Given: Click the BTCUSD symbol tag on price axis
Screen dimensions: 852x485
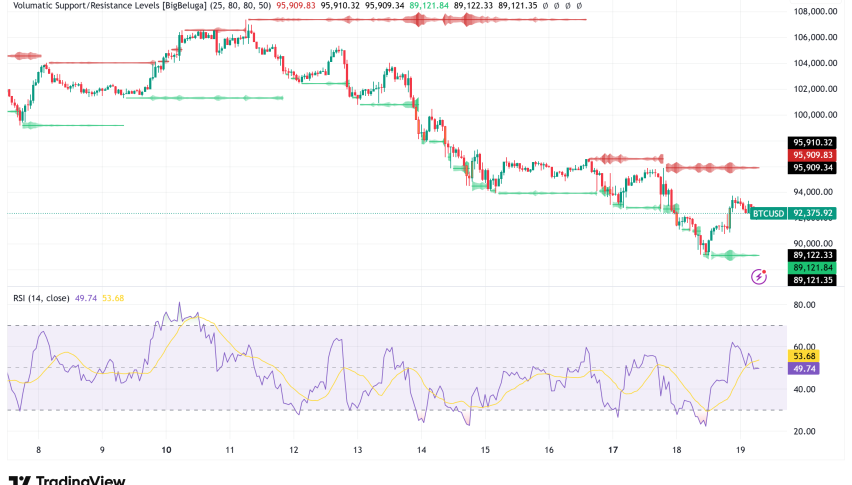Looking at the screenshot, I should 767,213.
